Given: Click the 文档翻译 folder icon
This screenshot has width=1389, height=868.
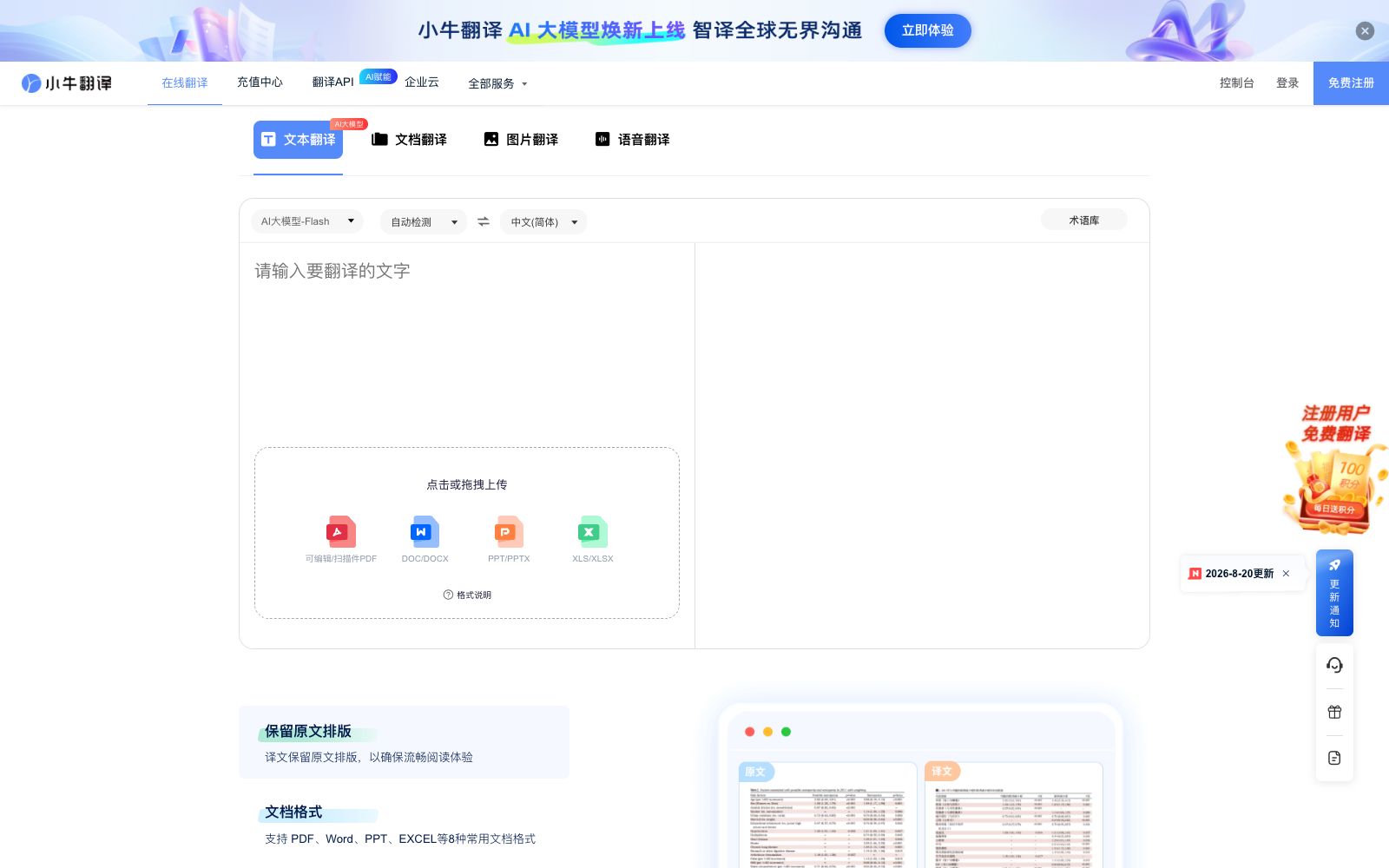Looking at the screenshot, I should (379, 140).
